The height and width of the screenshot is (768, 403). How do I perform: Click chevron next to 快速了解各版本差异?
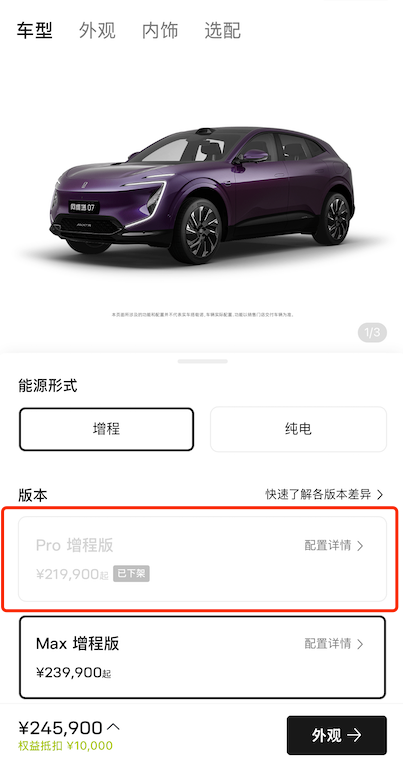(x=380, y=494)
